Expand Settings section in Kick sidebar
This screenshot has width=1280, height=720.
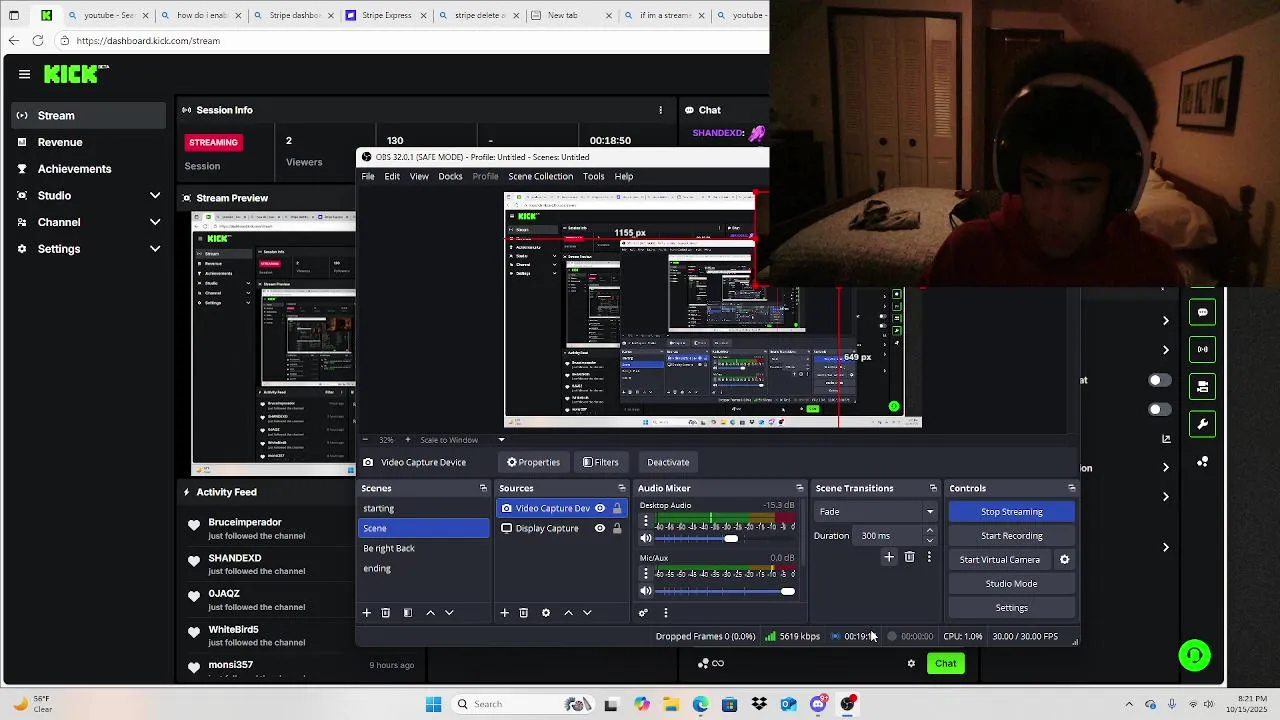(x=155, y=249)
